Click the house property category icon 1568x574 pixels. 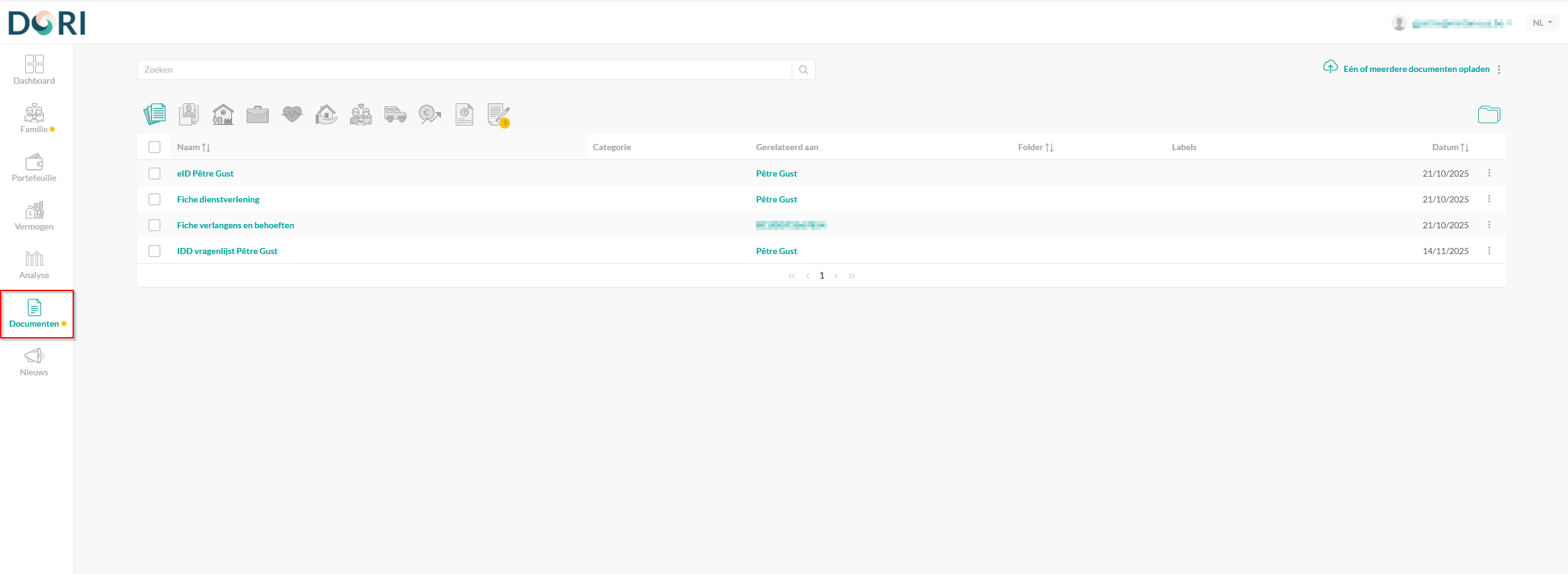pos(223,115)
